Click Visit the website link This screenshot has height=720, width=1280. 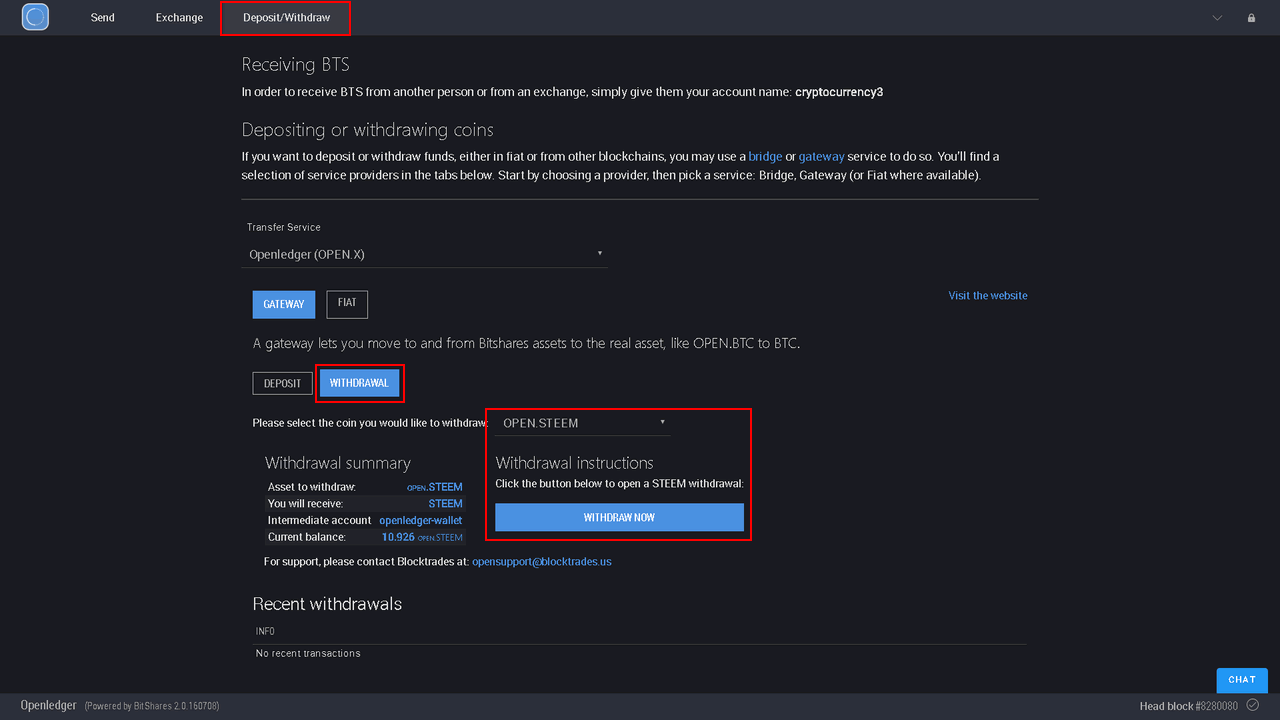click(x=988, y=296)
